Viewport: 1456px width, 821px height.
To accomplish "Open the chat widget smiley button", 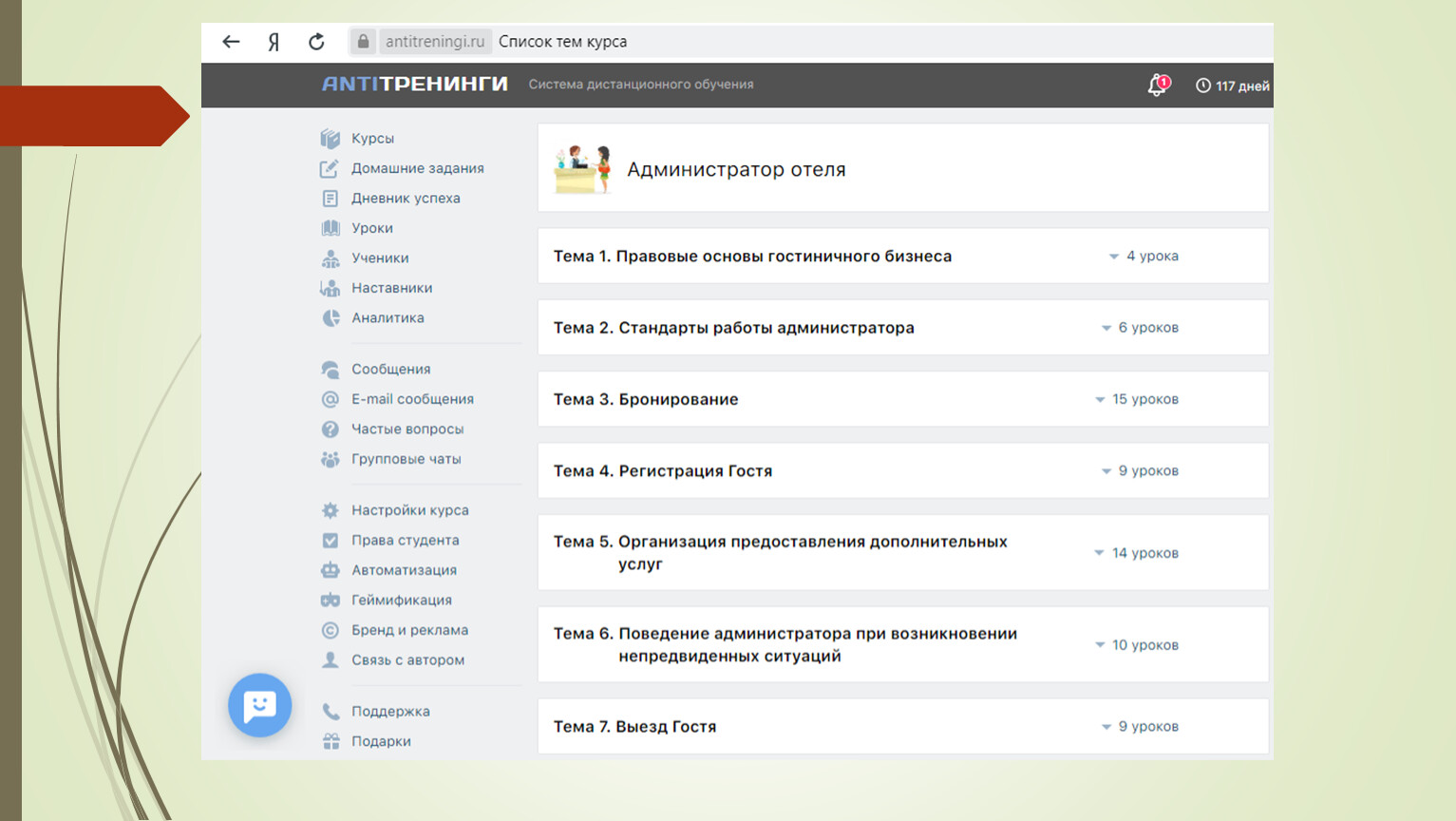I will click(x=259, y=705).
